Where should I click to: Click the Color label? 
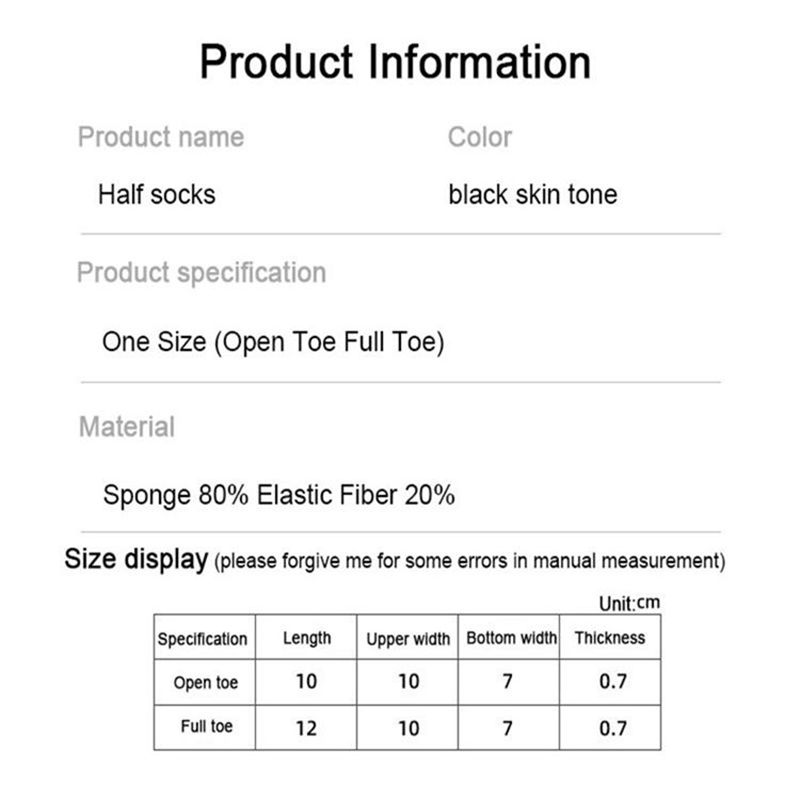pos(480,137)
